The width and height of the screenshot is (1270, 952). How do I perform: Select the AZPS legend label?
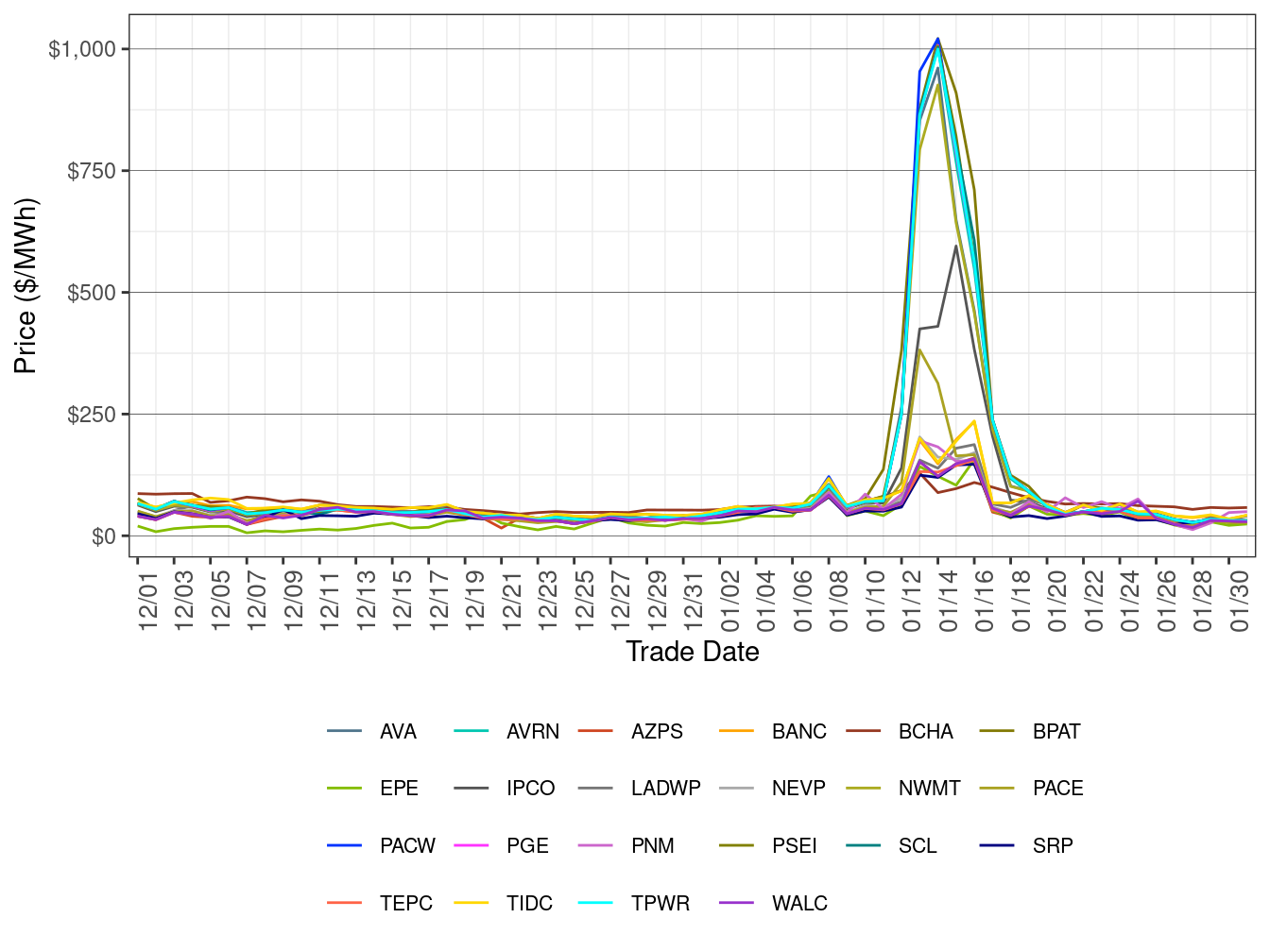[x=657, y=732]
